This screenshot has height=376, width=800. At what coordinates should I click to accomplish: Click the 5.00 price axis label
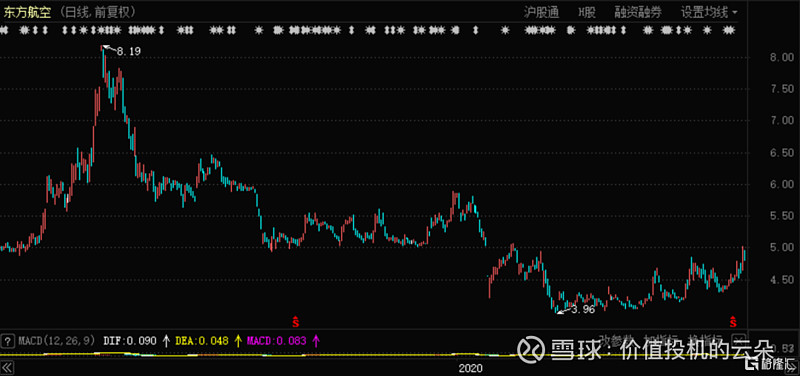[x=782, y=248]
